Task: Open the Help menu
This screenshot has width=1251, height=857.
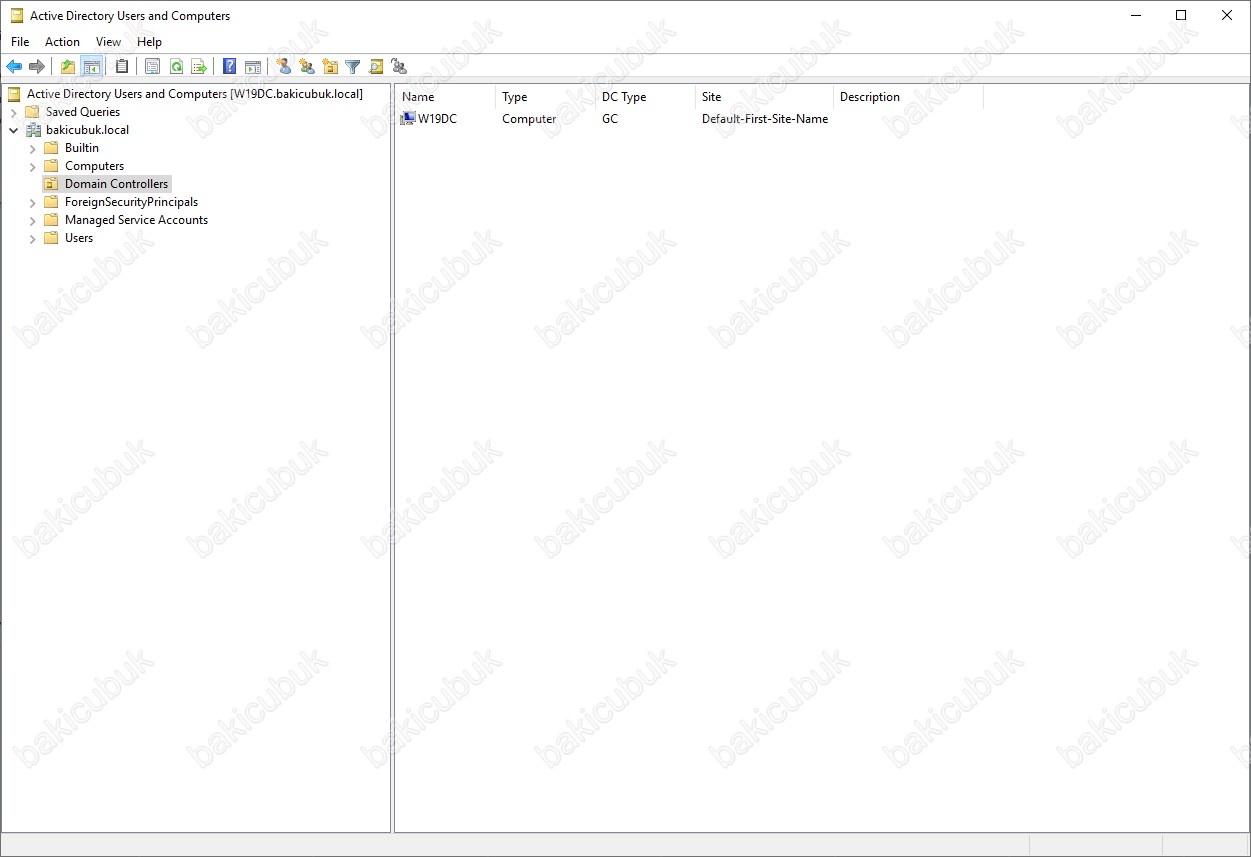Action: [x=150, y=42]
